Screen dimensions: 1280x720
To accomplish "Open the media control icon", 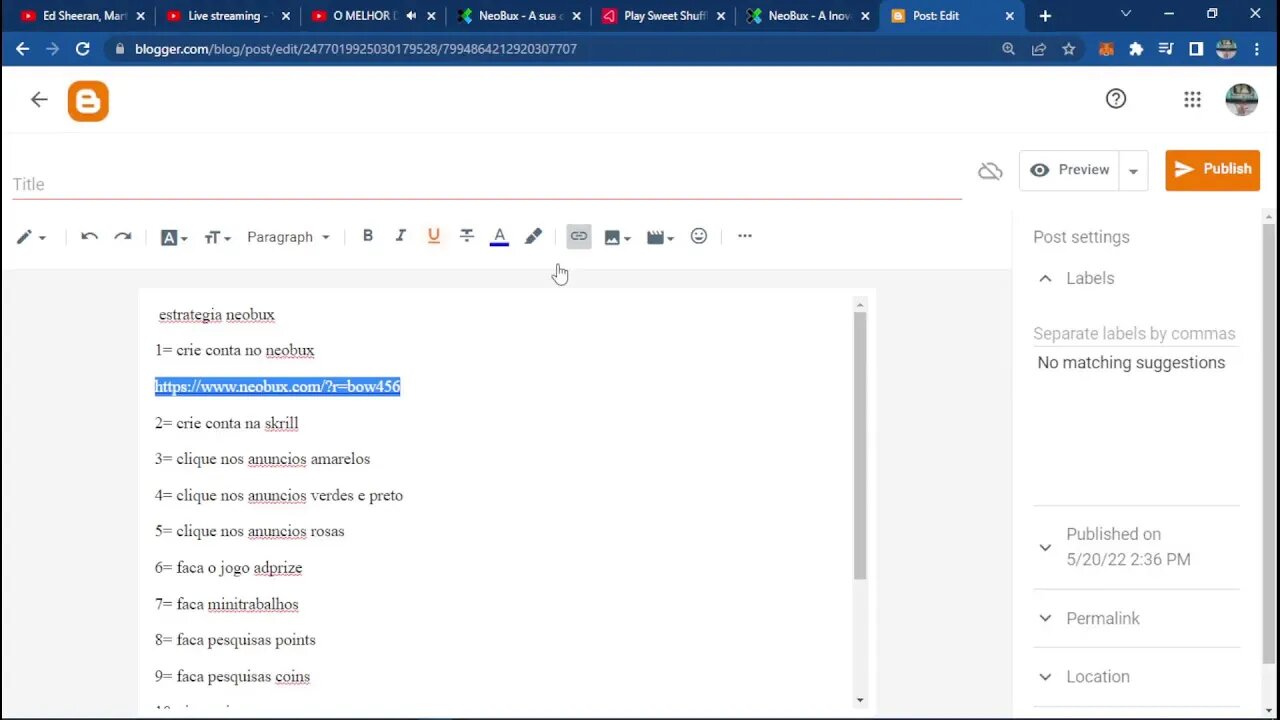I will [x=1166, y=49].
